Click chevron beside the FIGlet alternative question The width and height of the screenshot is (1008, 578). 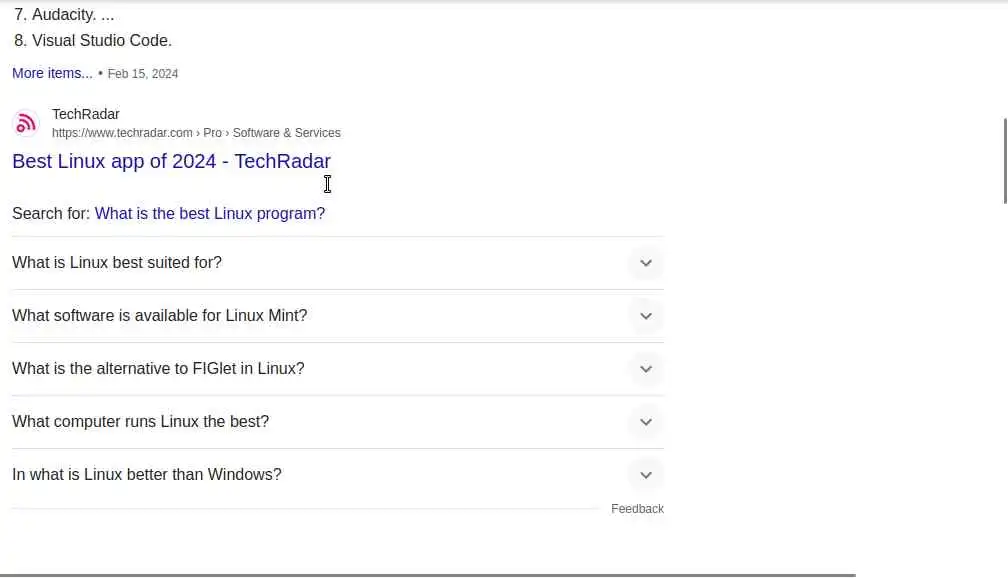646,369
